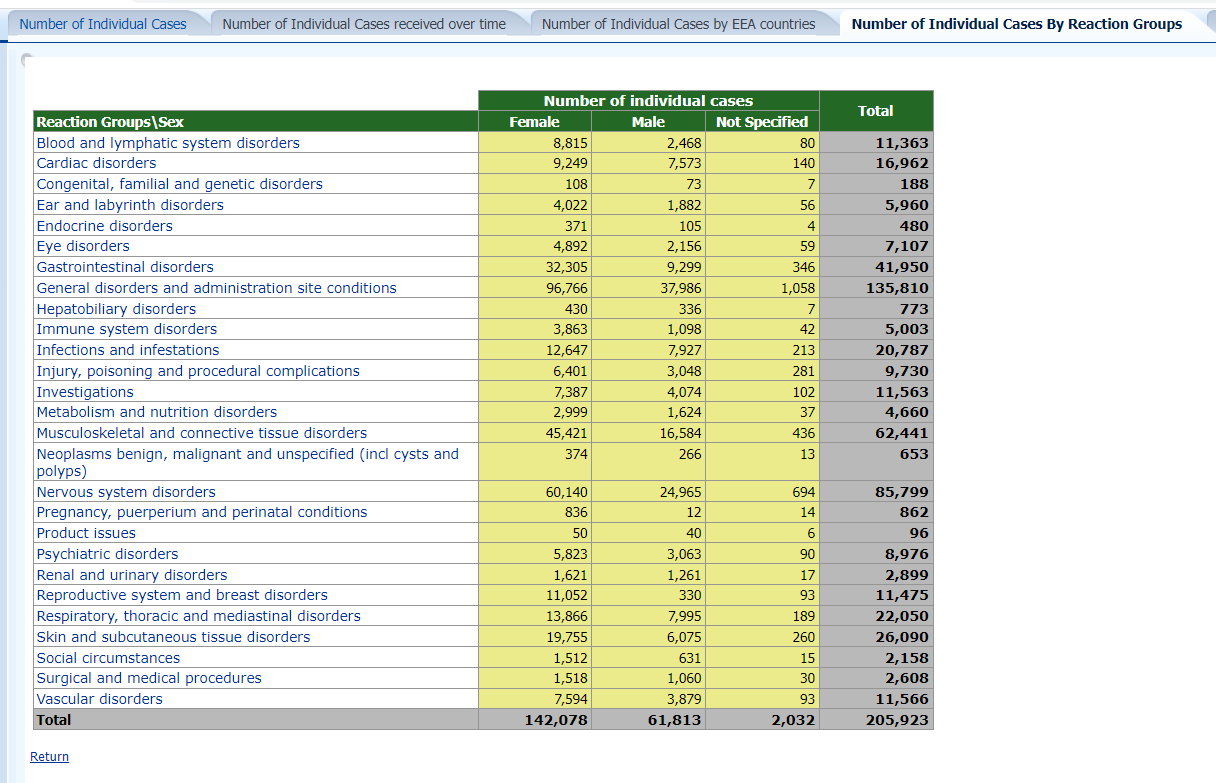Click the Return link

(x=49, y=756)
